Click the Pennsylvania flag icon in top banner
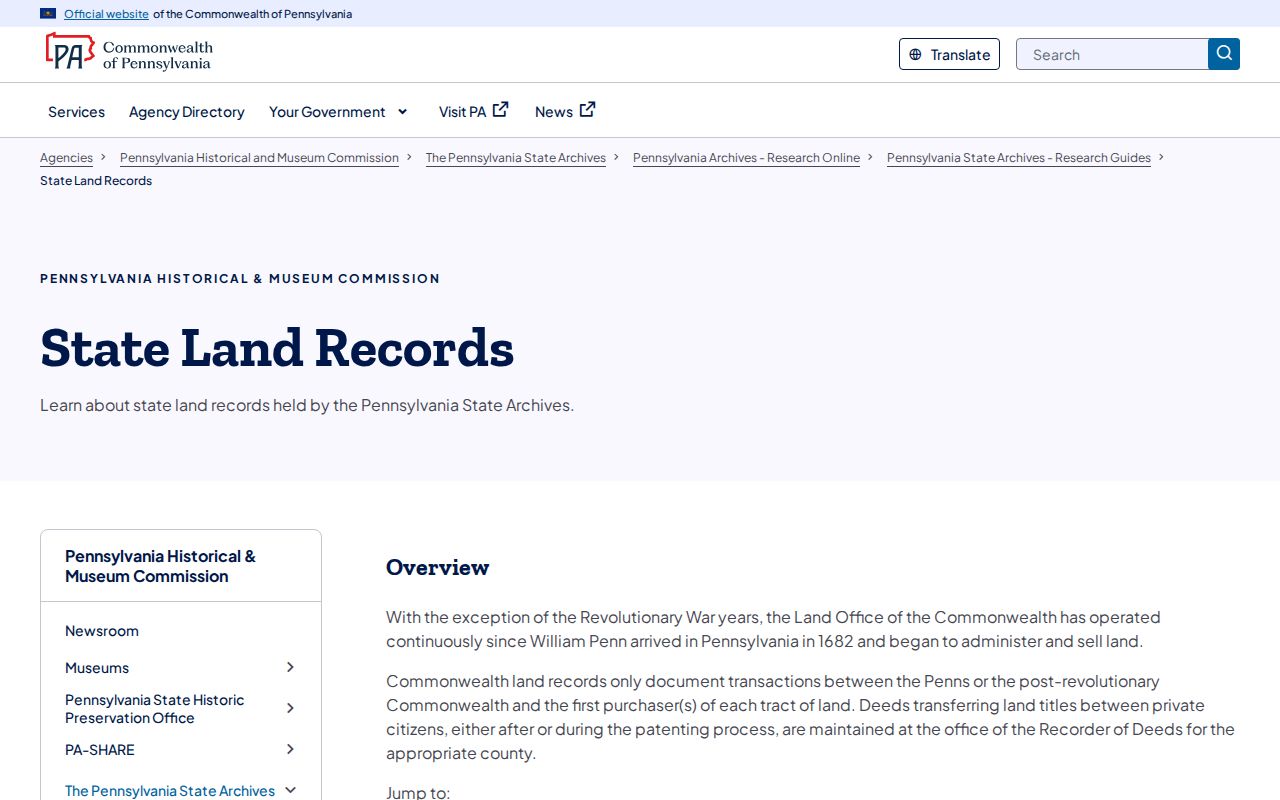 coord(48,14)
